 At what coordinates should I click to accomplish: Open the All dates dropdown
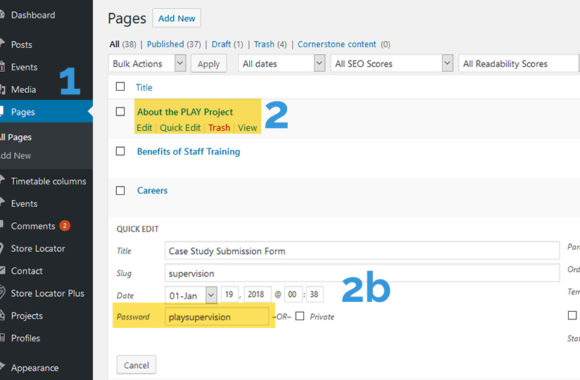pos(281,64)
